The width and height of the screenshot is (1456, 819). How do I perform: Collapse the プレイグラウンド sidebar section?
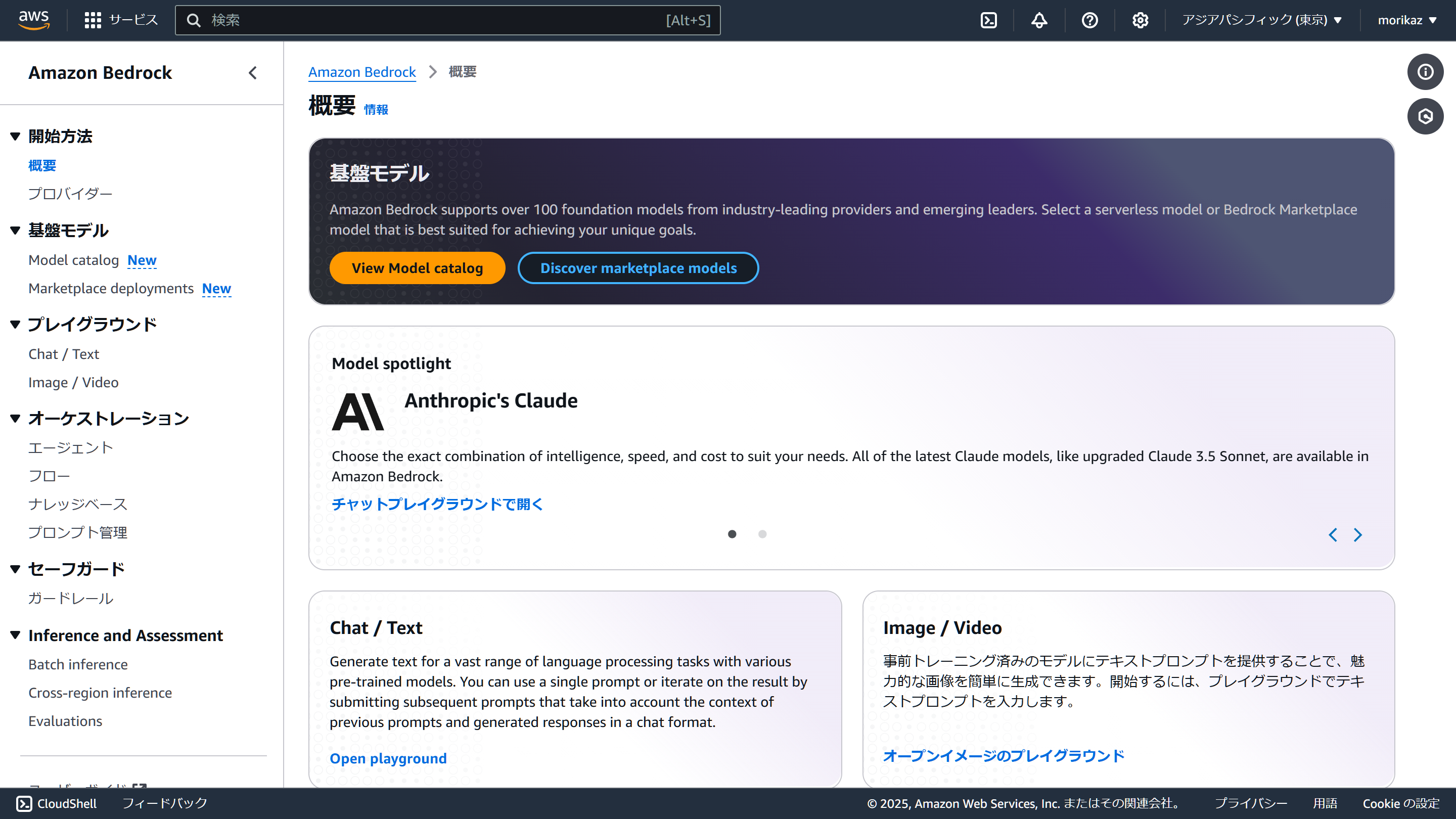pyautogui.click(x=15, y=325)
